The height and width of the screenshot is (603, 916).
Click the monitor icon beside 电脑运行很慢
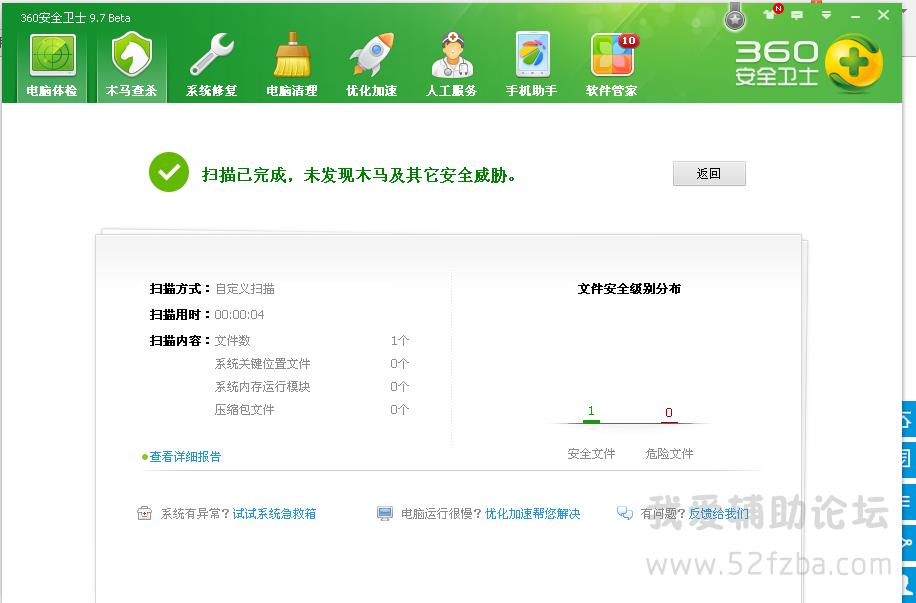click(385, 514)
